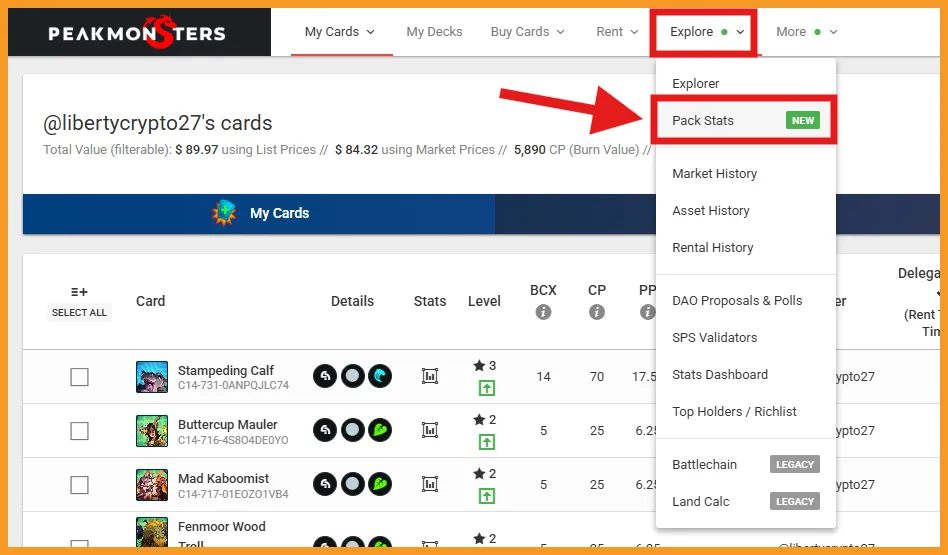Open Stats Dashboard entry

click(745, 374)
